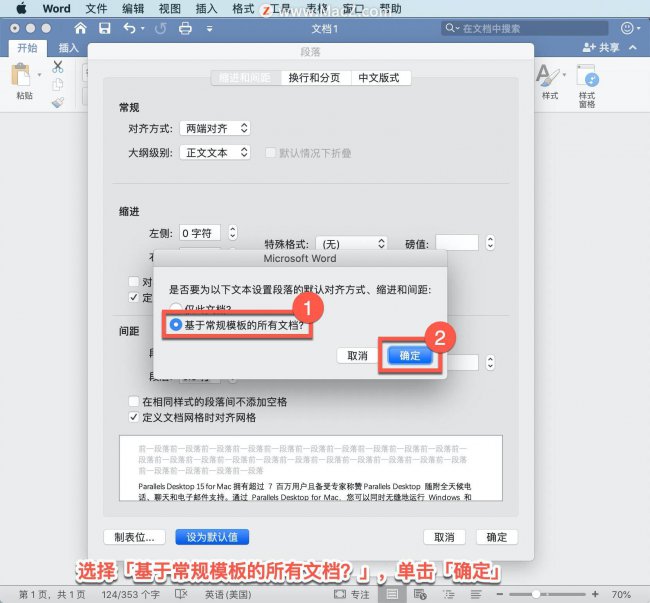Viewport: 650px width, 603px height.
Task: Open 大纲级别 dropdown showing 正文文本
Action: (215, 153)
